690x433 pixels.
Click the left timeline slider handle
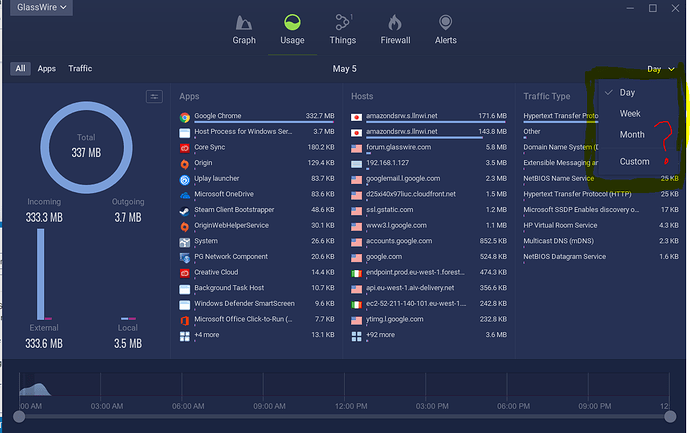coord(19,415)
